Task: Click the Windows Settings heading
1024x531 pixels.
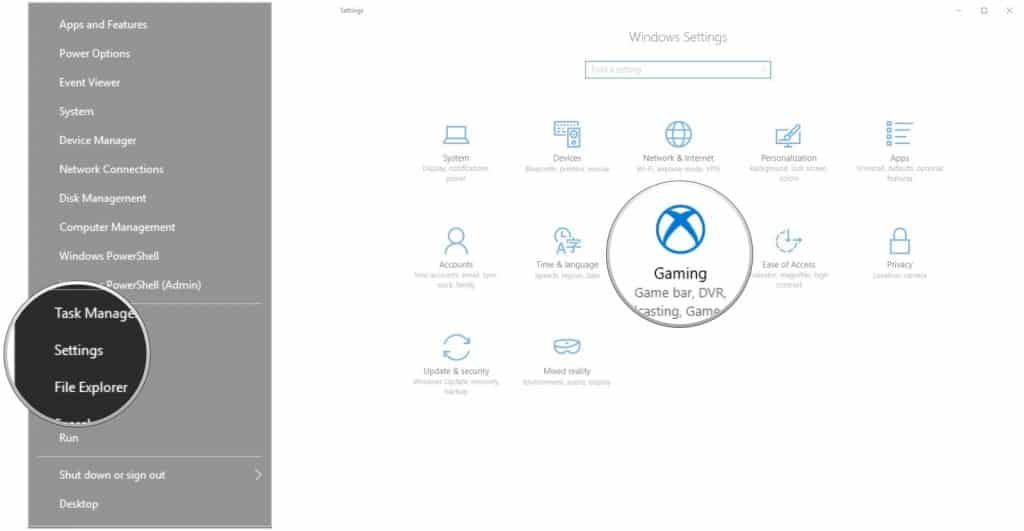Action: coord(678,37)
